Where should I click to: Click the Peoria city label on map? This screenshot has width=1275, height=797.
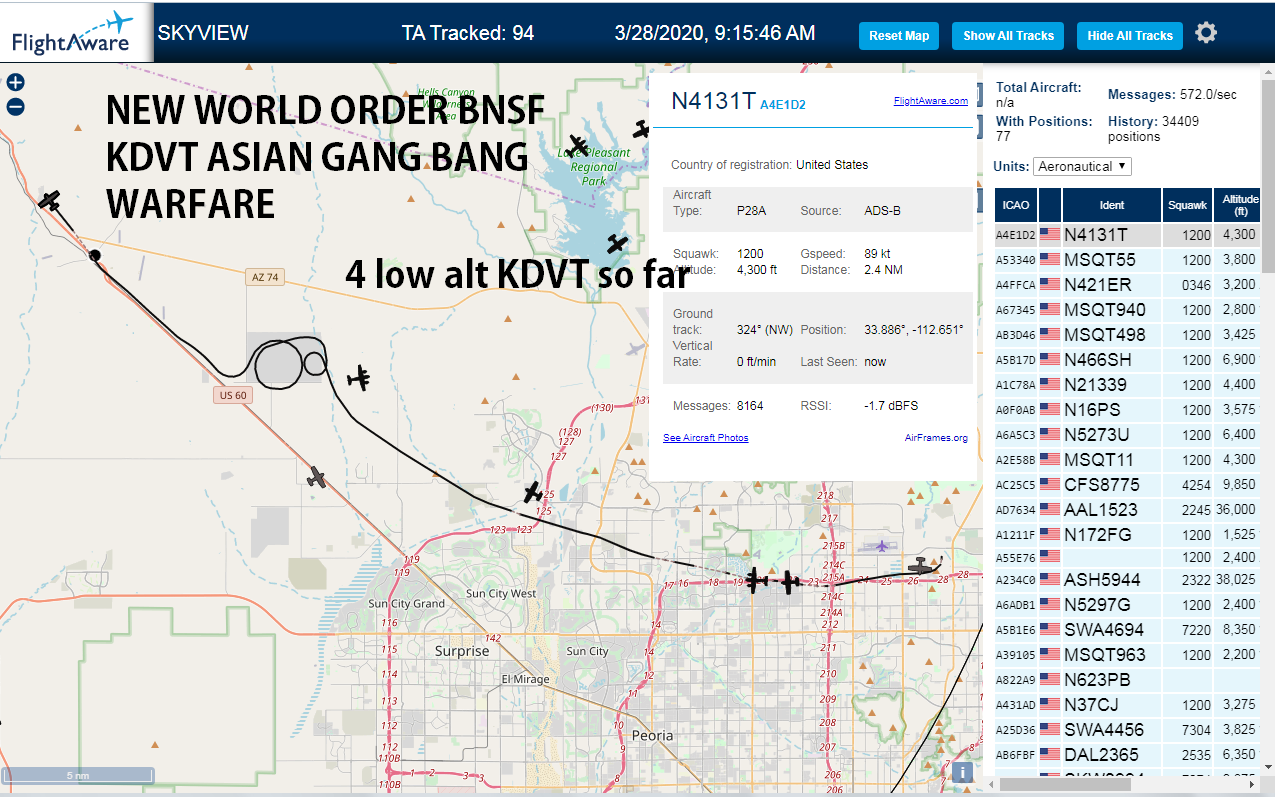(x=652, y=736)
